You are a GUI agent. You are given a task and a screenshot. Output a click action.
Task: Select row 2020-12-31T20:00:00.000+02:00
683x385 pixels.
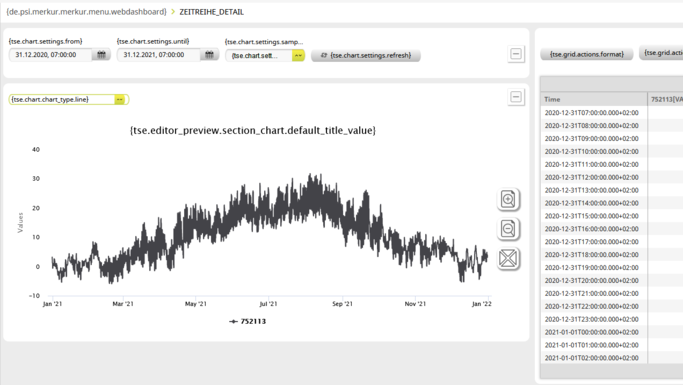pyautogui.click(x=612, y=280)
